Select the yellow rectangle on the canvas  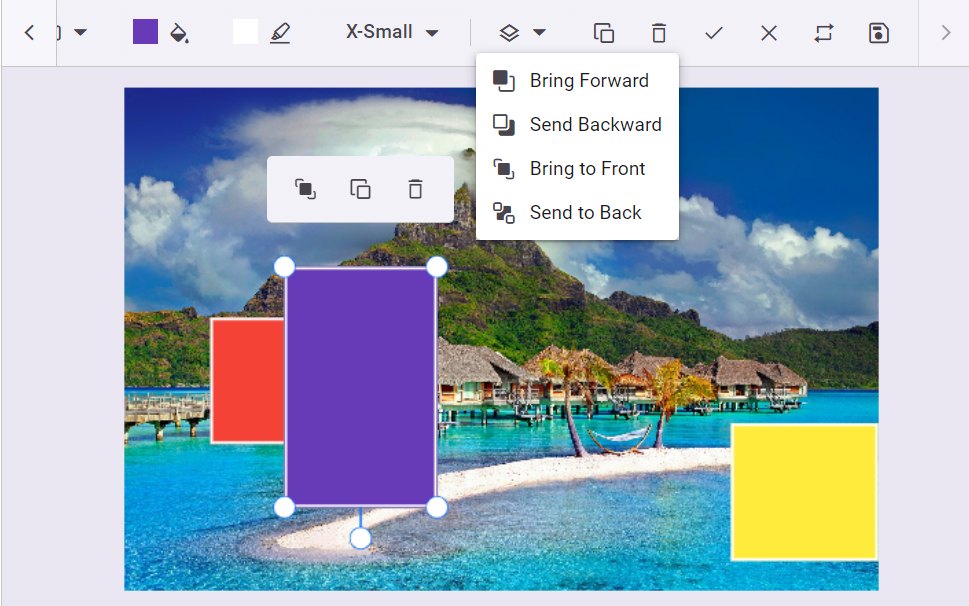803,492
